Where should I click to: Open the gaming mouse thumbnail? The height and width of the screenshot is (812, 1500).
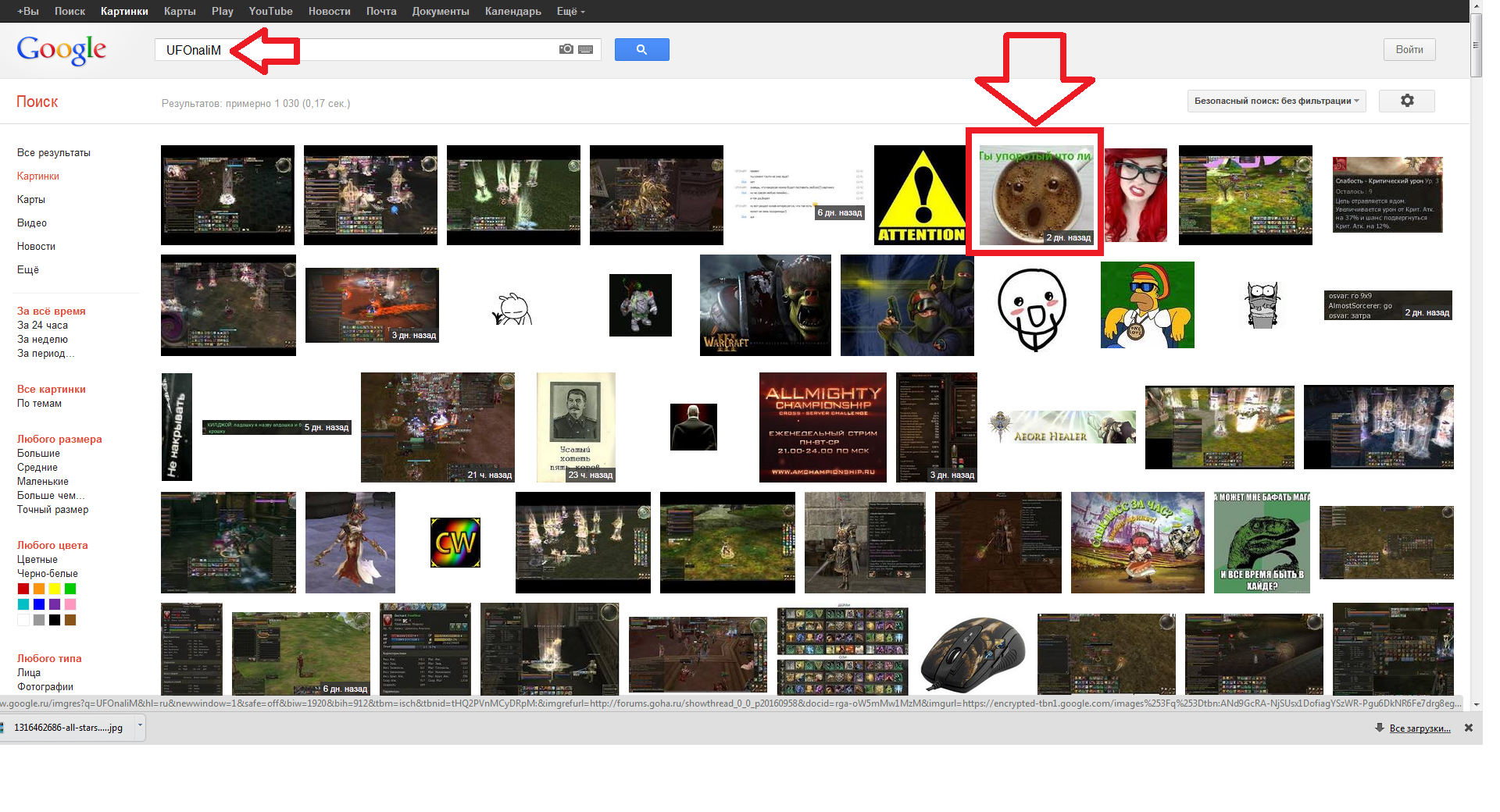(973, 654)
